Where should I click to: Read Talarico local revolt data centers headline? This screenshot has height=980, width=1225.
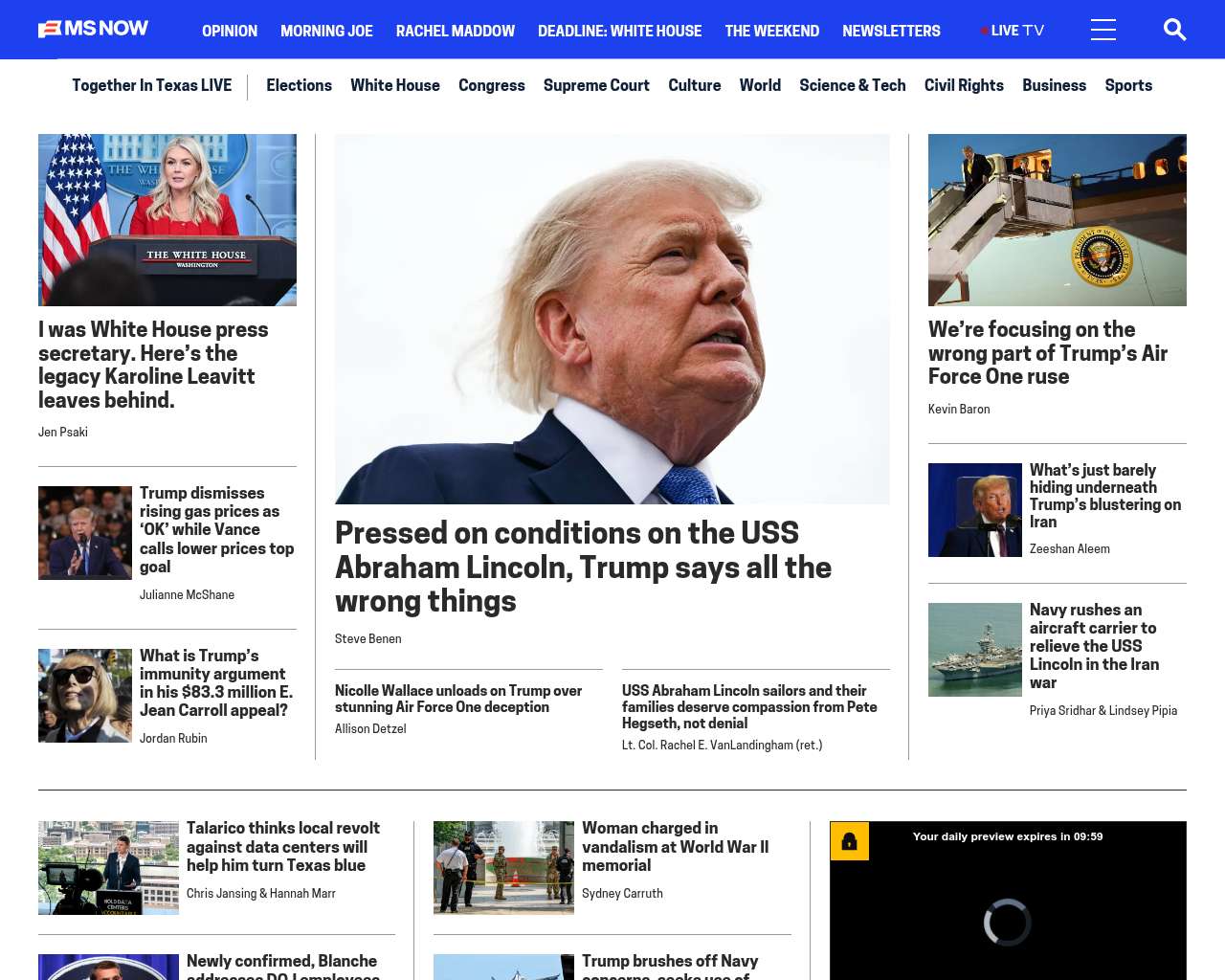click(x=283, y=847)
